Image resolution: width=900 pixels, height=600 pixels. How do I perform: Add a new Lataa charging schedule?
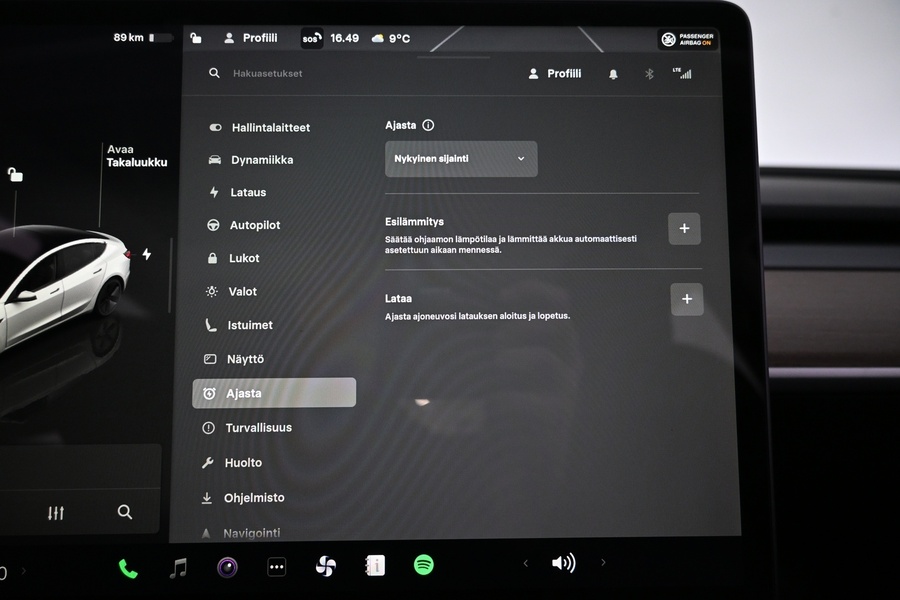(686, 299)
